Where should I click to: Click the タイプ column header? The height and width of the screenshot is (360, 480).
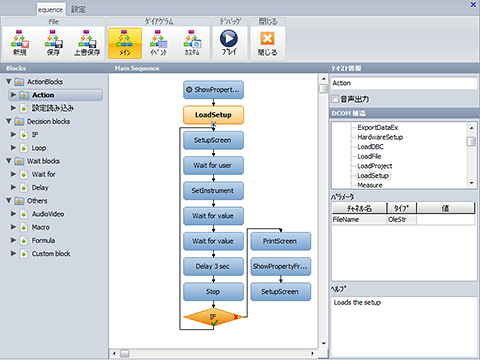pos(401,208)
